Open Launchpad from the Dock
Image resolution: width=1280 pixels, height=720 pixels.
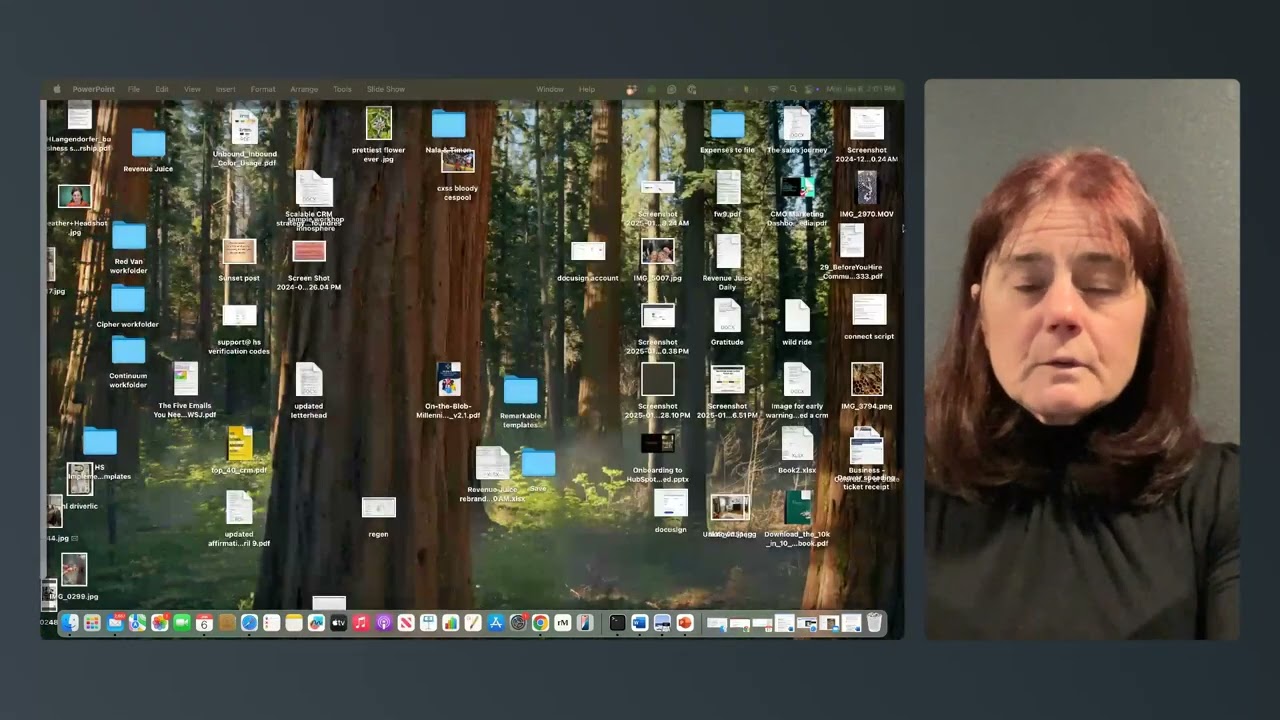pyautogui.click(x=92, y=623)
